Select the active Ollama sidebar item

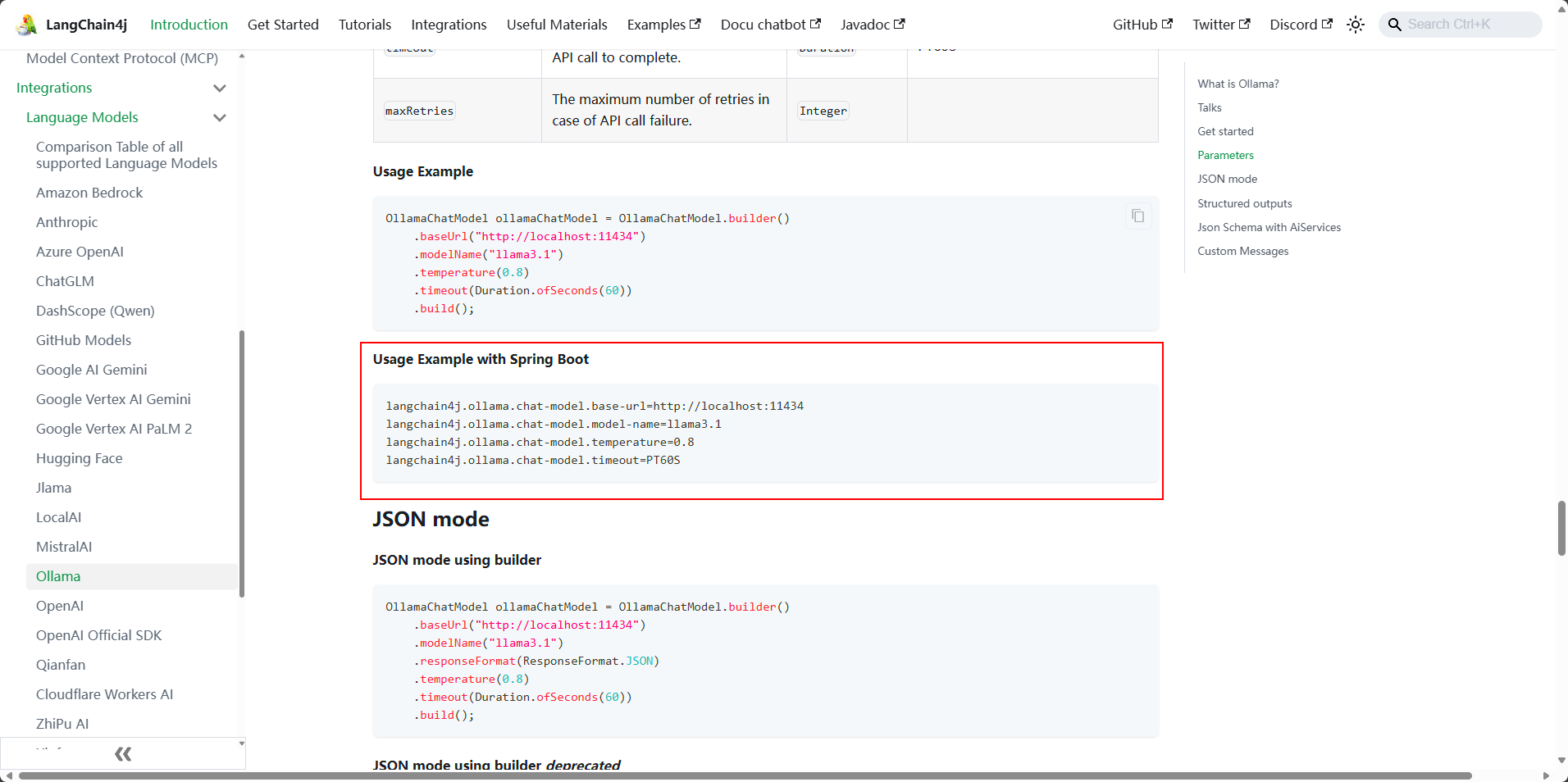click(131, 576)
